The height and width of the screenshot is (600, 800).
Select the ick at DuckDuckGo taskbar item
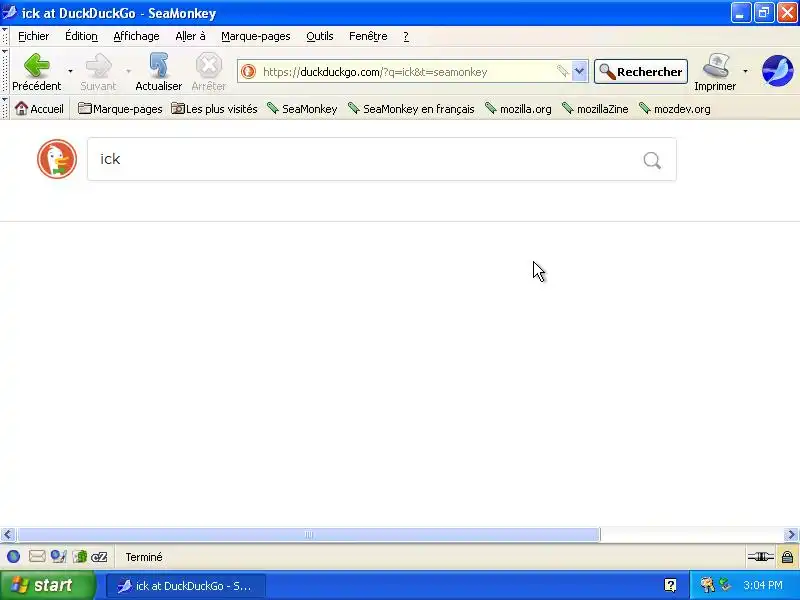pyautogui.click(x=186, y=586)
